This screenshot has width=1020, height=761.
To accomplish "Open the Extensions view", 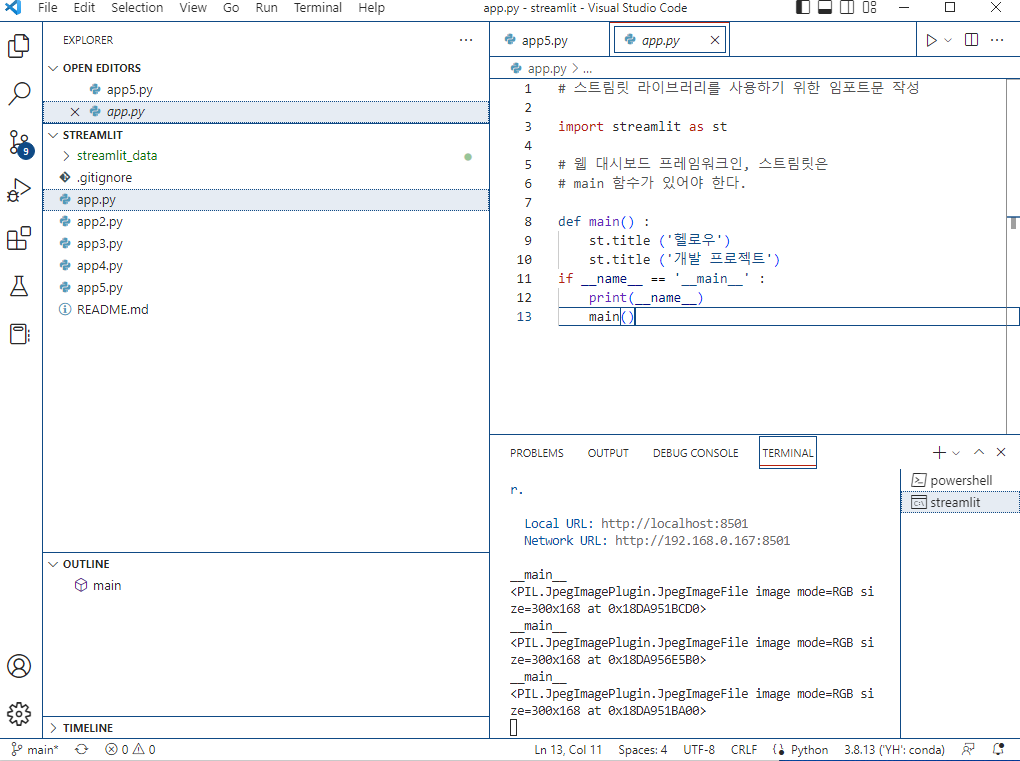I will click(x=19, y=238).
